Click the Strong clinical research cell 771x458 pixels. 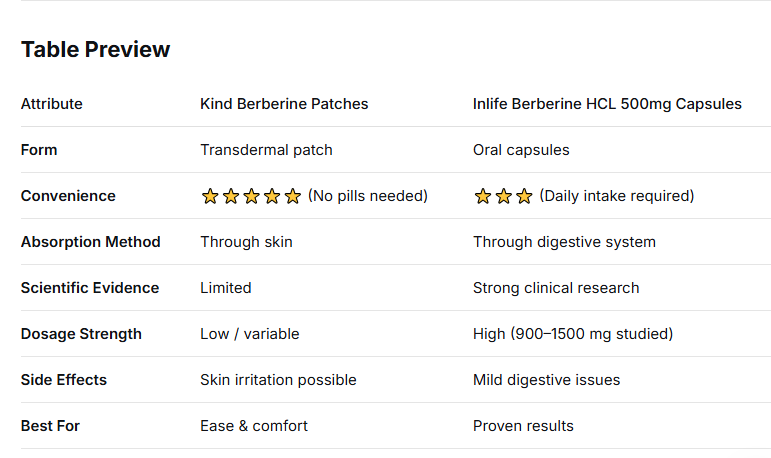(x=556, y=288)
